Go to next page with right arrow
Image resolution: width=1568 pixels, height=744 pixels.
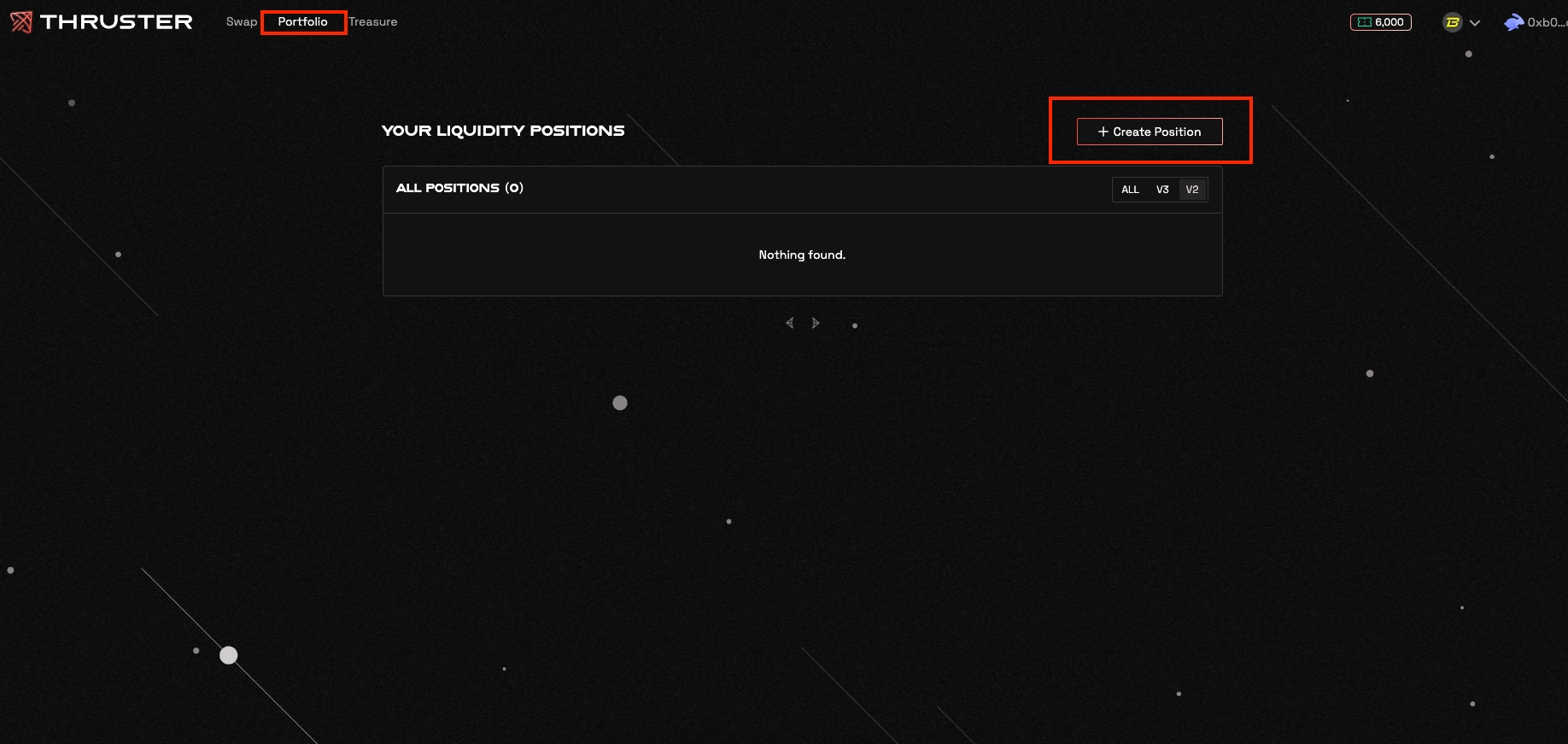click(x=816, y=323)
